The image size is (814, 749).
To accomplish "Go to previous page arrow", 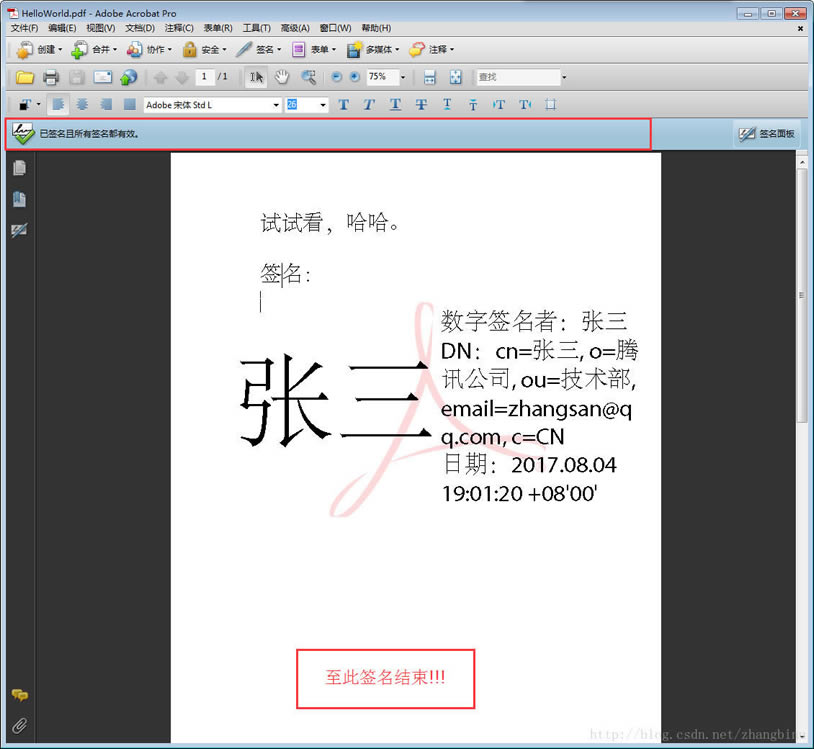I will pos(160,78).
